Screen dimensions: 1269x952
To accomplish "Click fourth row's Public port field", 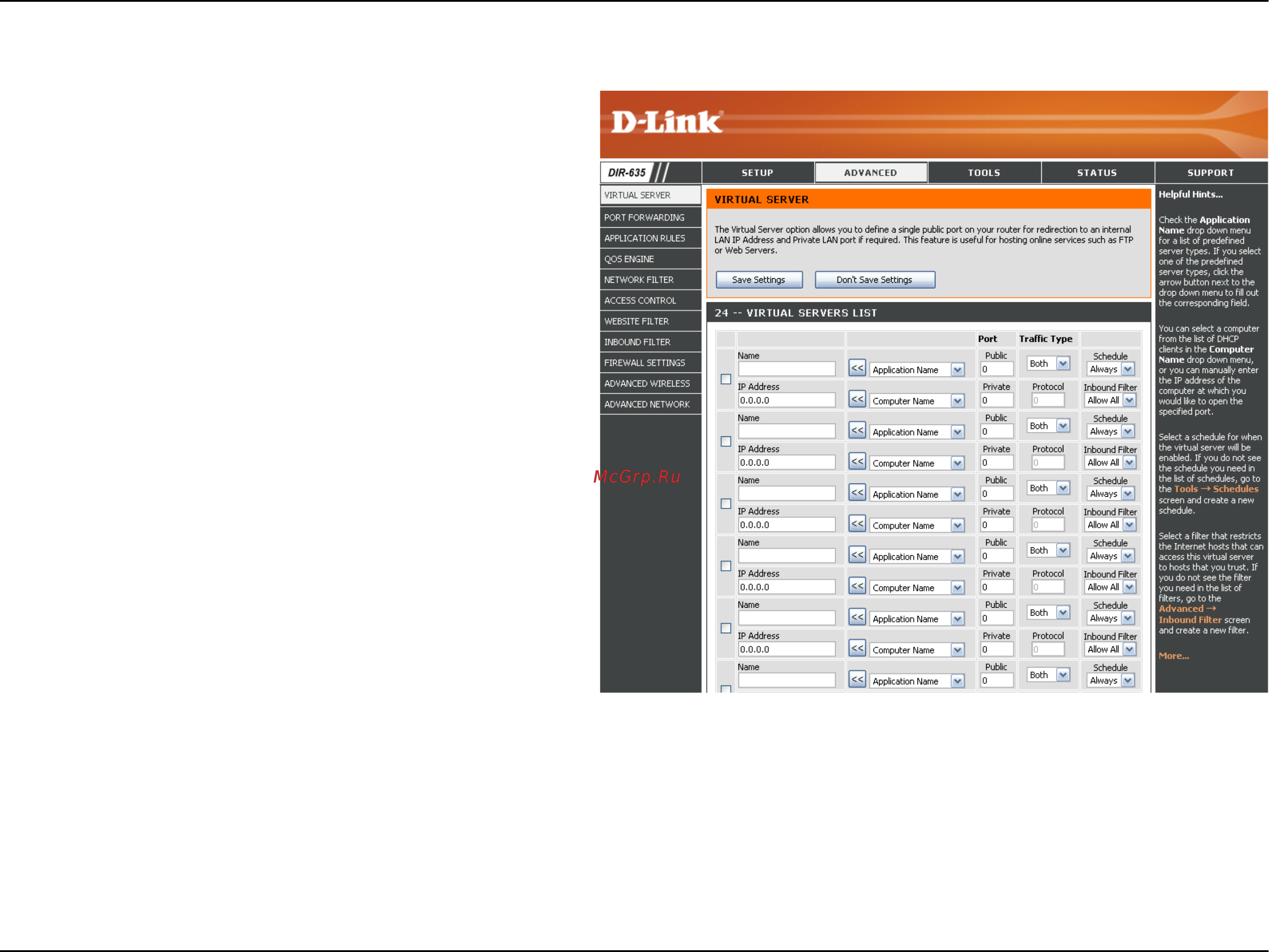I will pyautogui.click(x=996, y=556).
